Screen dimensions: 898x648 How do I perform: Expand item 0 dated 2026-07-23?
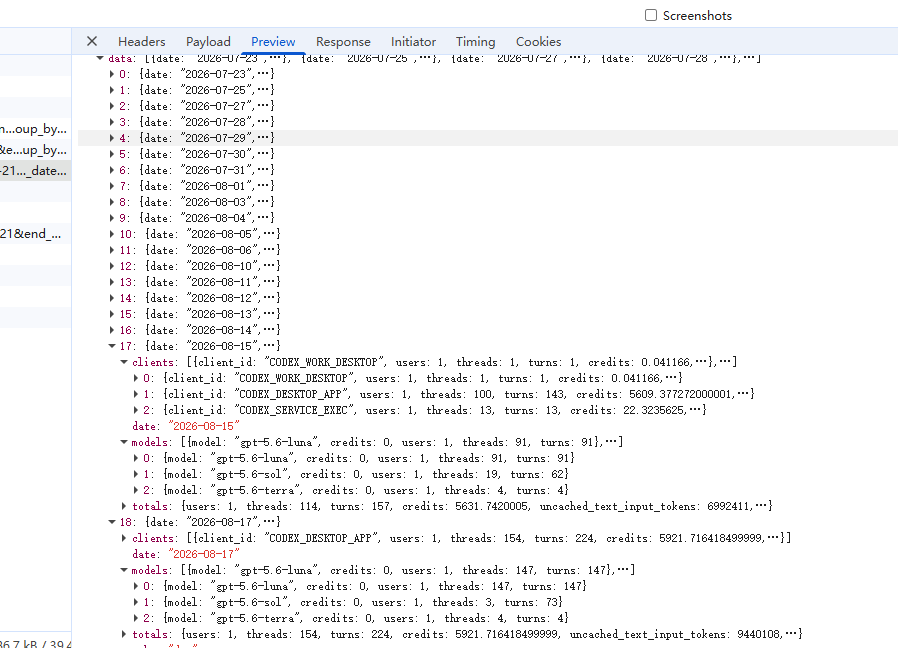coord(112,74)
